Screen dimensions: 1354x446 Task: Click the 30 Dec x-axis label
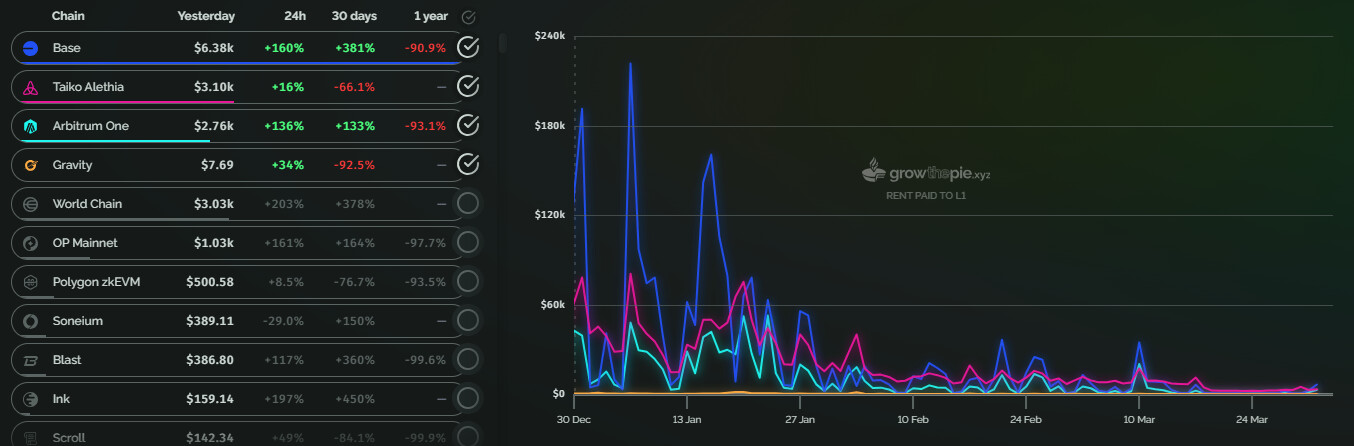click(575, 419)
